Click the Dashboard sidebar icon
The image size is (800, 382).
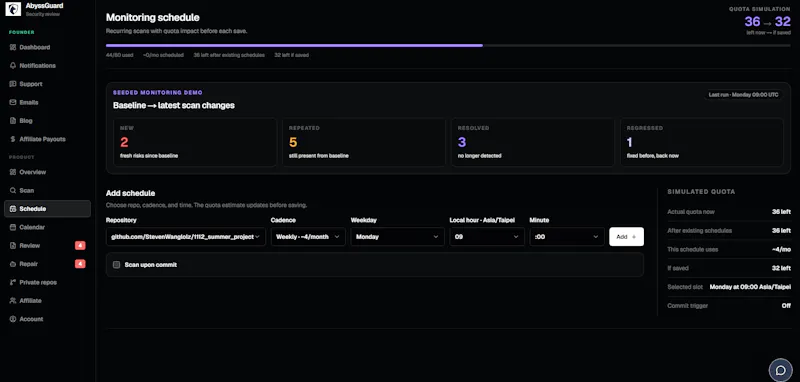pyautogui.click(x=13, y=47)
